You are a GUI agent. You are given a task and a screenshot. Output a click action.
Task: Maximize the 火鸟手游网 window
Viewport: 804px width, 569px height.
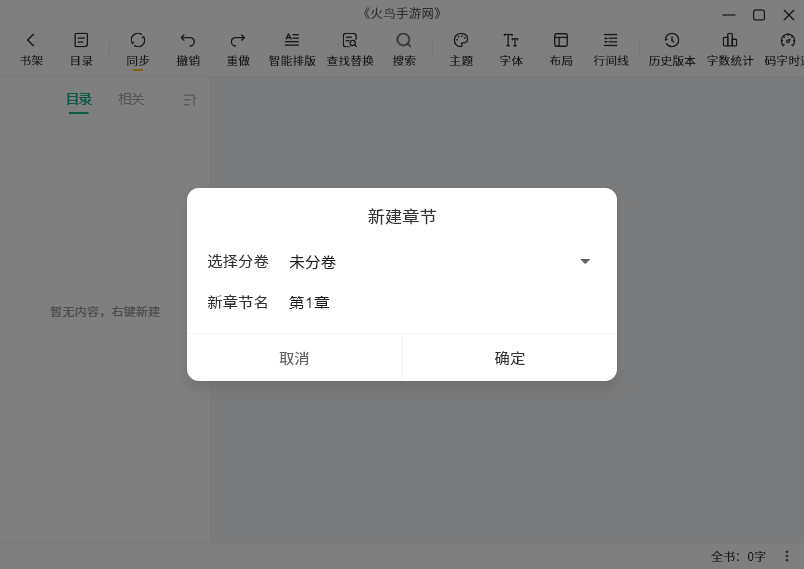(x=759, y=15)
